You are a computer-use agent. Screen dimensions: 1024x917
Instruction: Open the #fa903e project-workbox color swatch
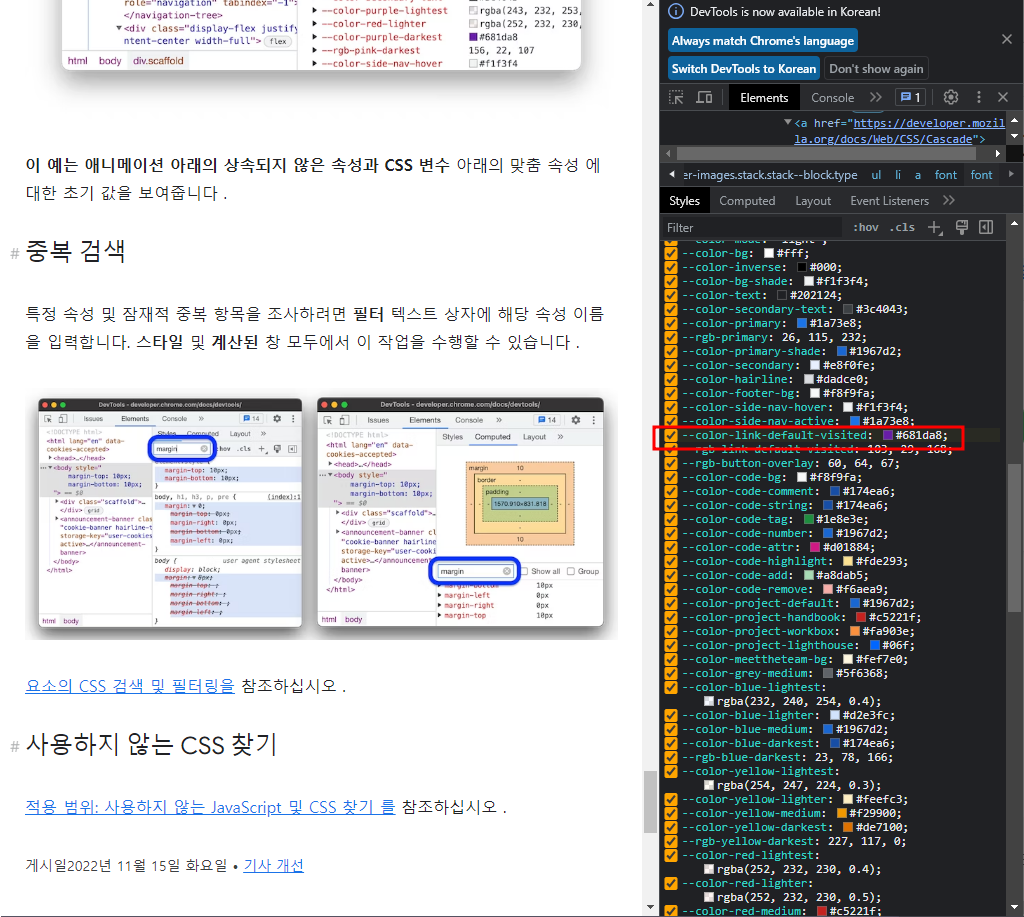(854, 632)
